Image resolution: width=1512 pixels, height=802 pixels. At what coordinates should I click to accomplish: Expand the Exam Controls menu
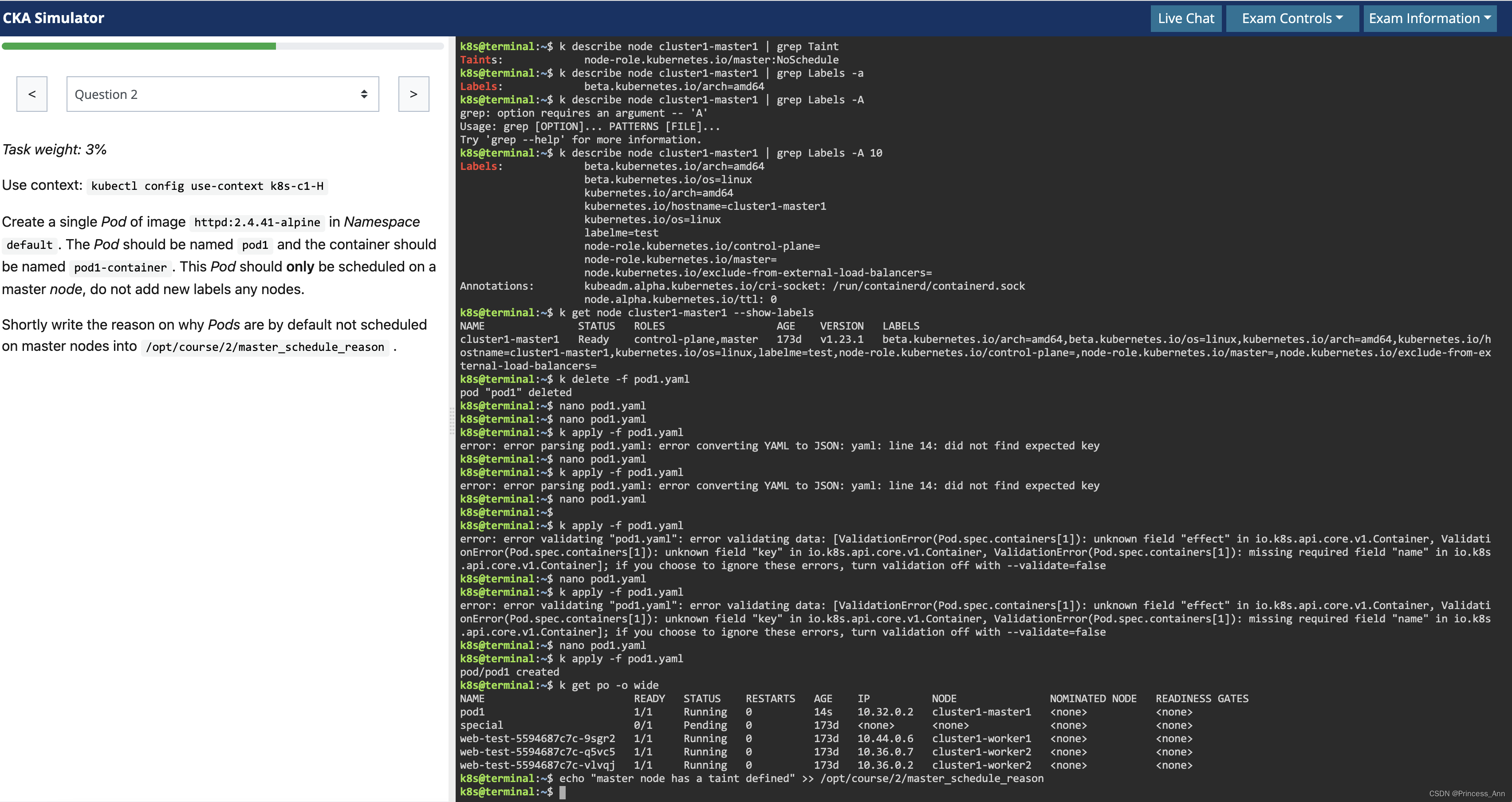(x=1291, y=18)
